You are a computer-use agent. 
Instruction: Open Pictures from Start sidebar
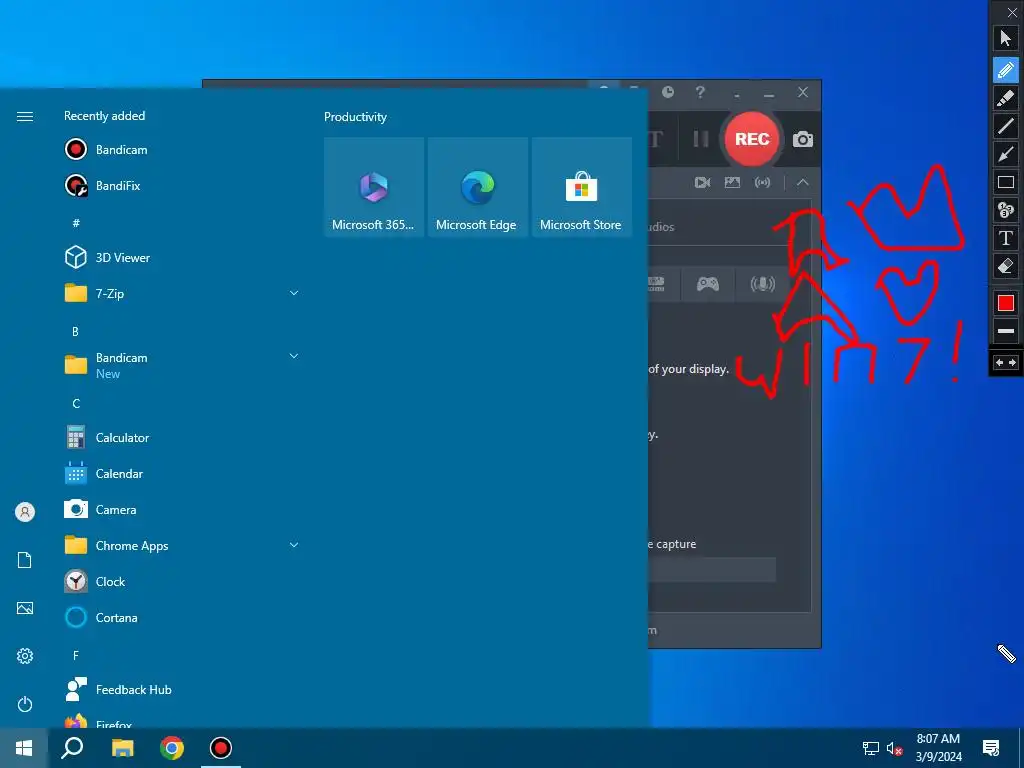click(25, 608)
